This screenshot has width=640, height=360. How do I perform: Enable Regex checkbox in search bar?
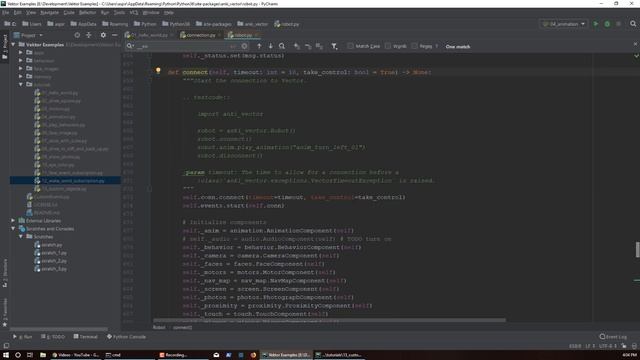point(415,46)
